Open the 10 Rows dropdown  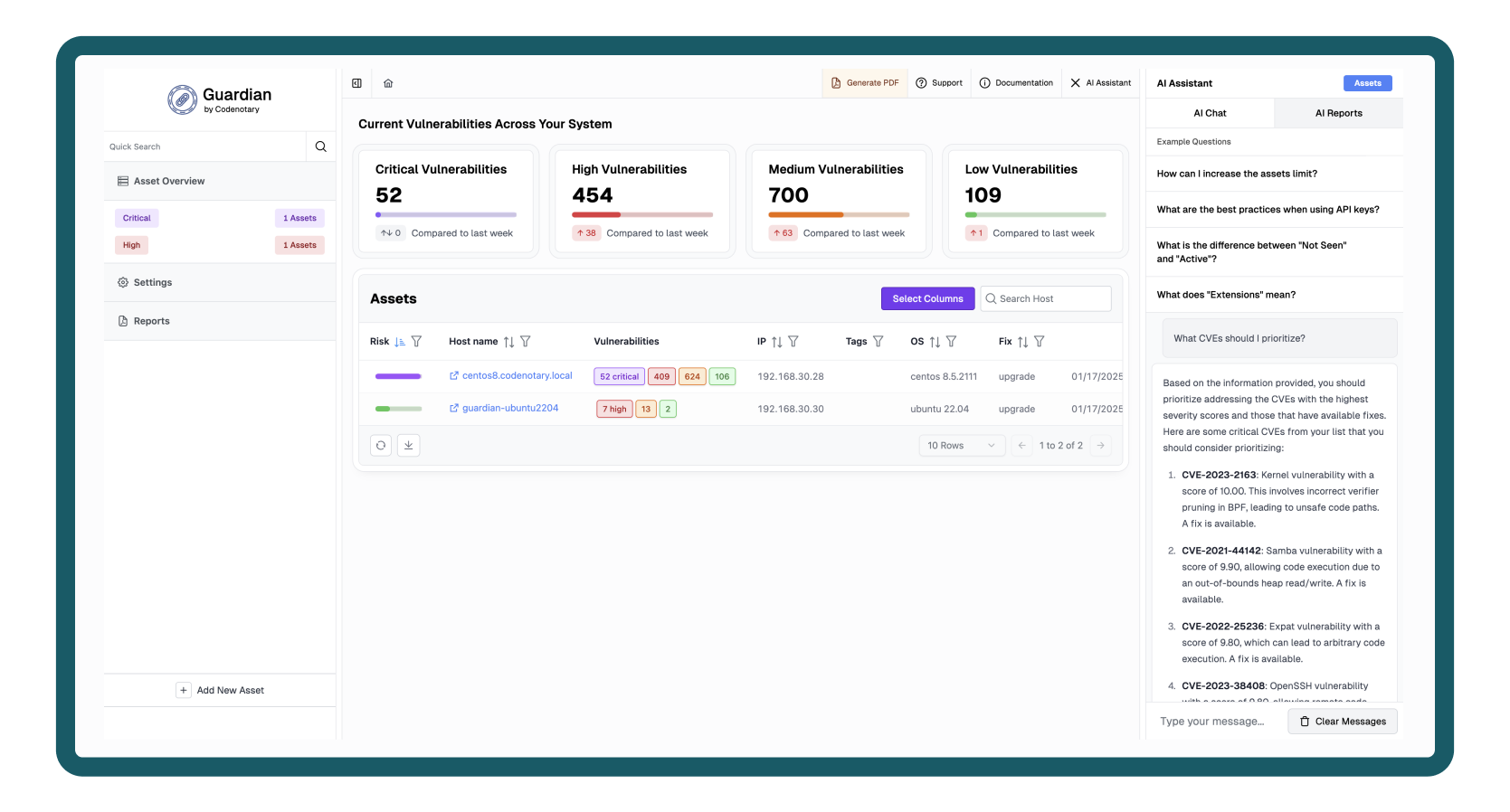point(962,446)
